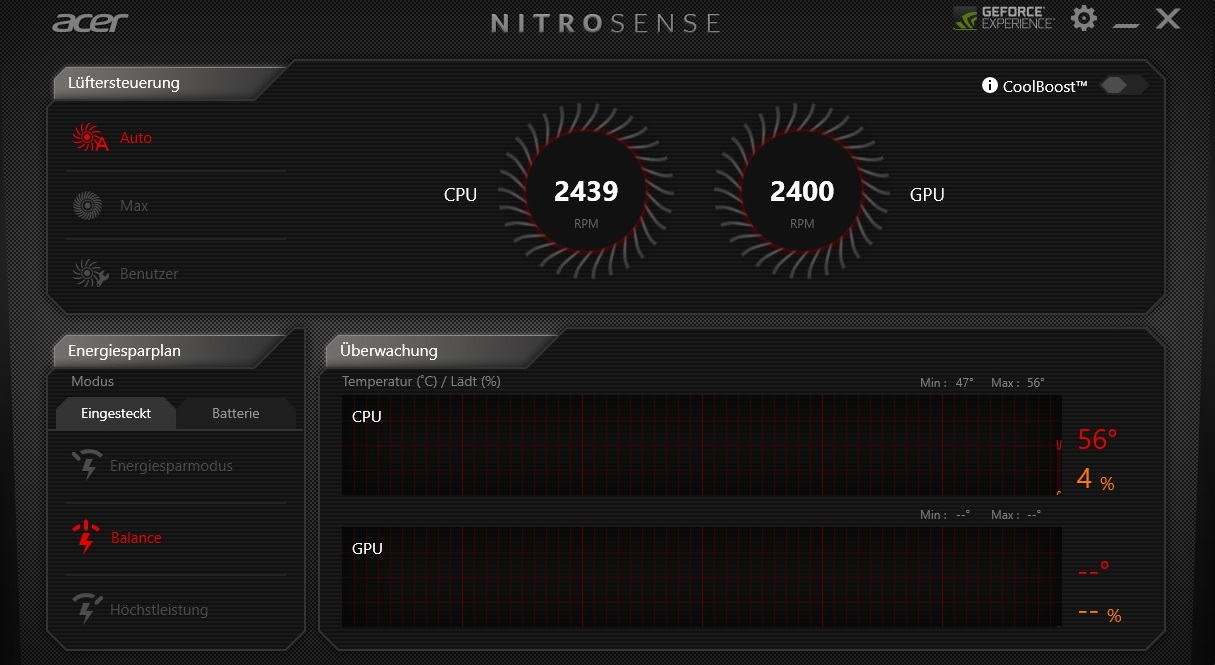Click the Auto fan mode icon
The width and height of the screenshot is (1215, 665).
pos(89,138)
